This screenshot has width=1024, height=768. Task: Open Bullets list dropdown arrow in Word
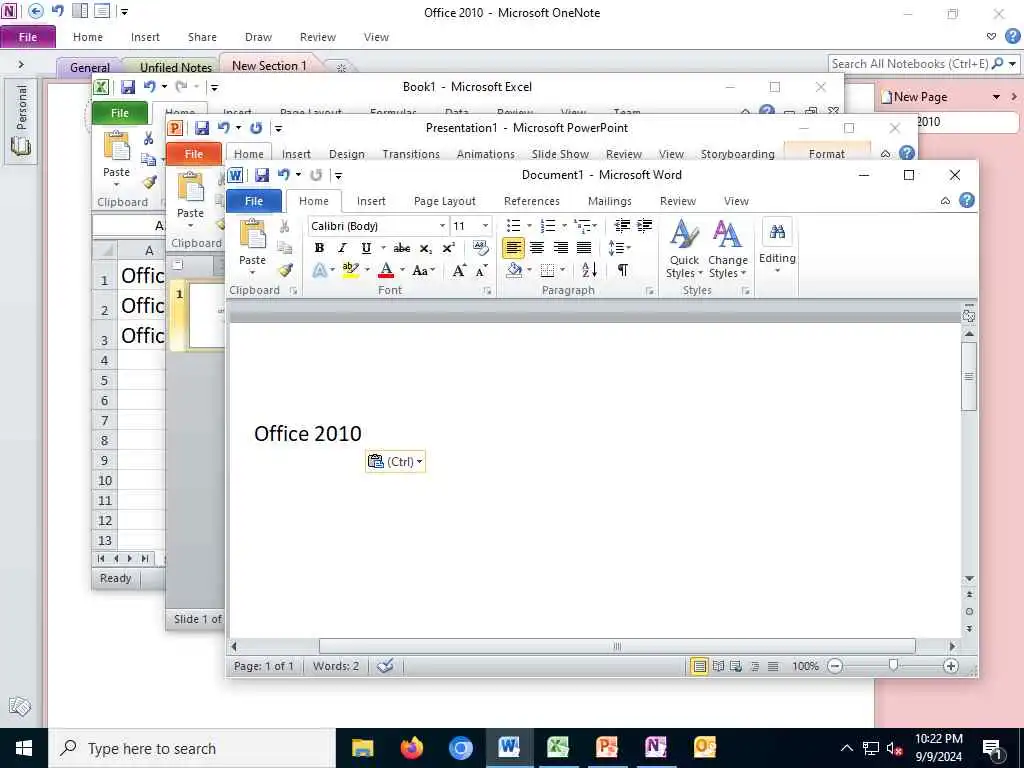pos(529,226)
